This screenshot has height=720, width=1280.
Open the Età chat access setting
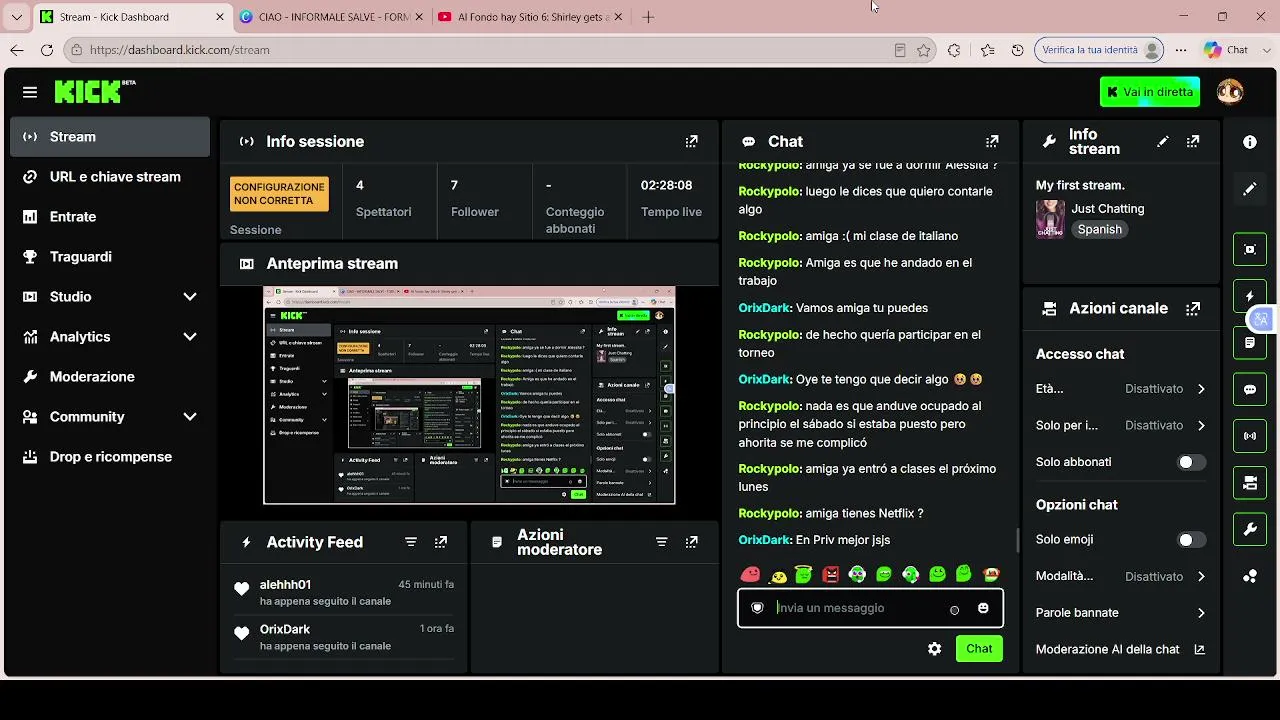tap(1121, 389)
